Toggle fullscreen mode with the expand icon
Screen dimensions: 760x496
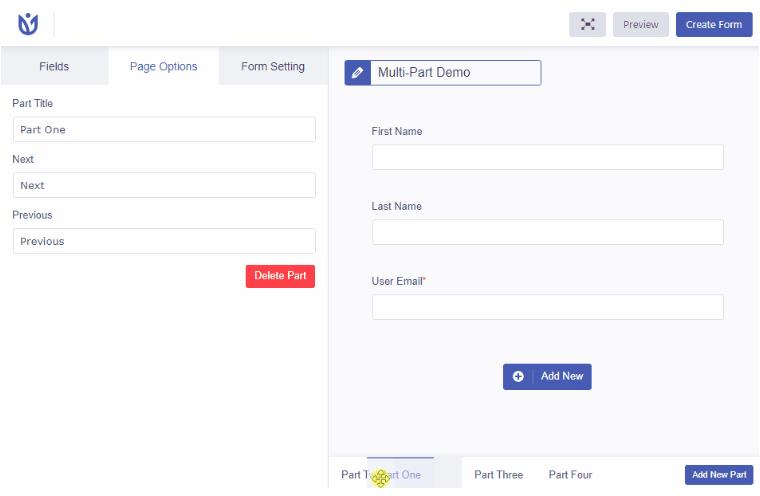coord(587,25)
